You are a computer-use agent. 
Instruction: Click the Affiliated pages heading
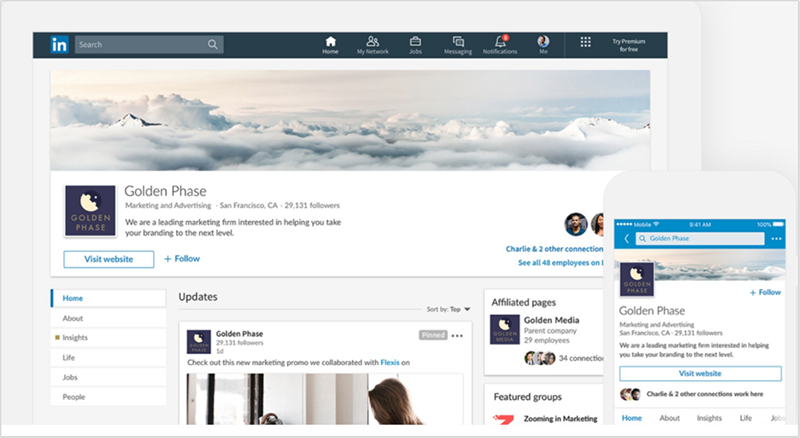pyautogui.click(x=523, y=302)
